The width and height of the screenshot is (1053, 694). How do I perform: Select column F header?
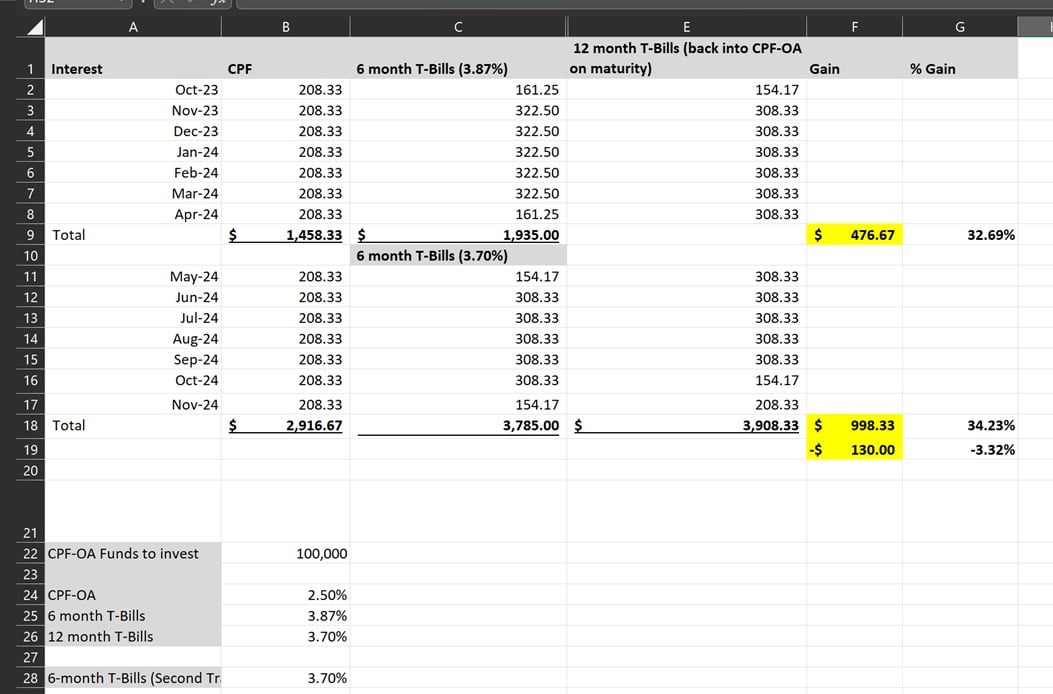854,27
